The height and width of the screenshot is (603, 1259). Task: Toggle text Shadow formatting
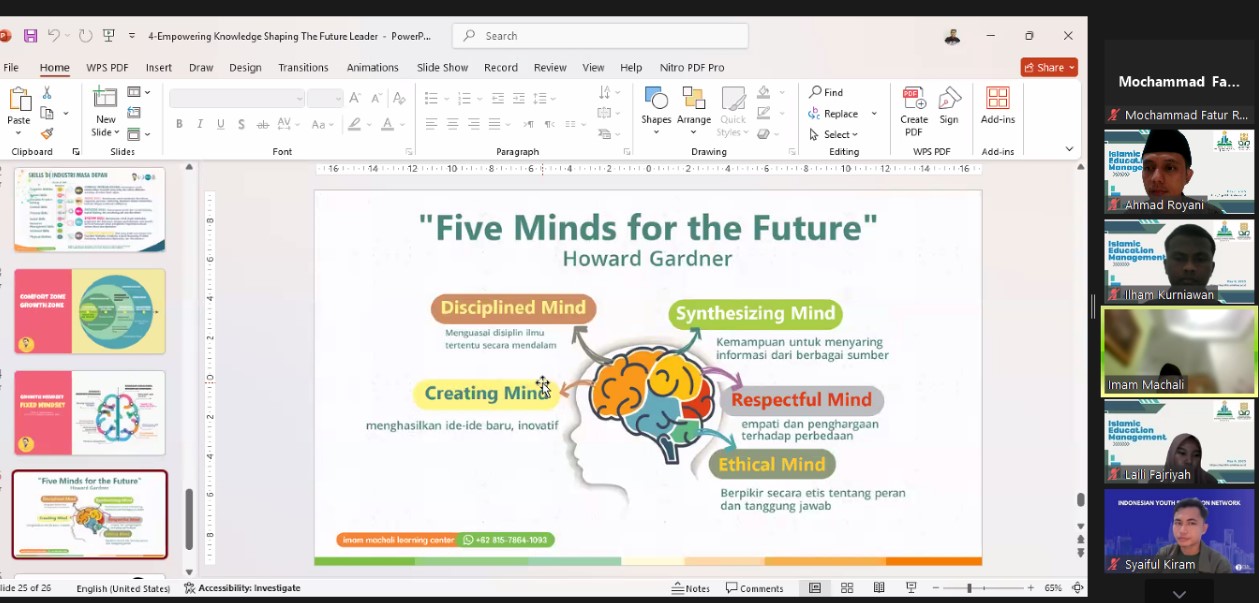[242, 124]
